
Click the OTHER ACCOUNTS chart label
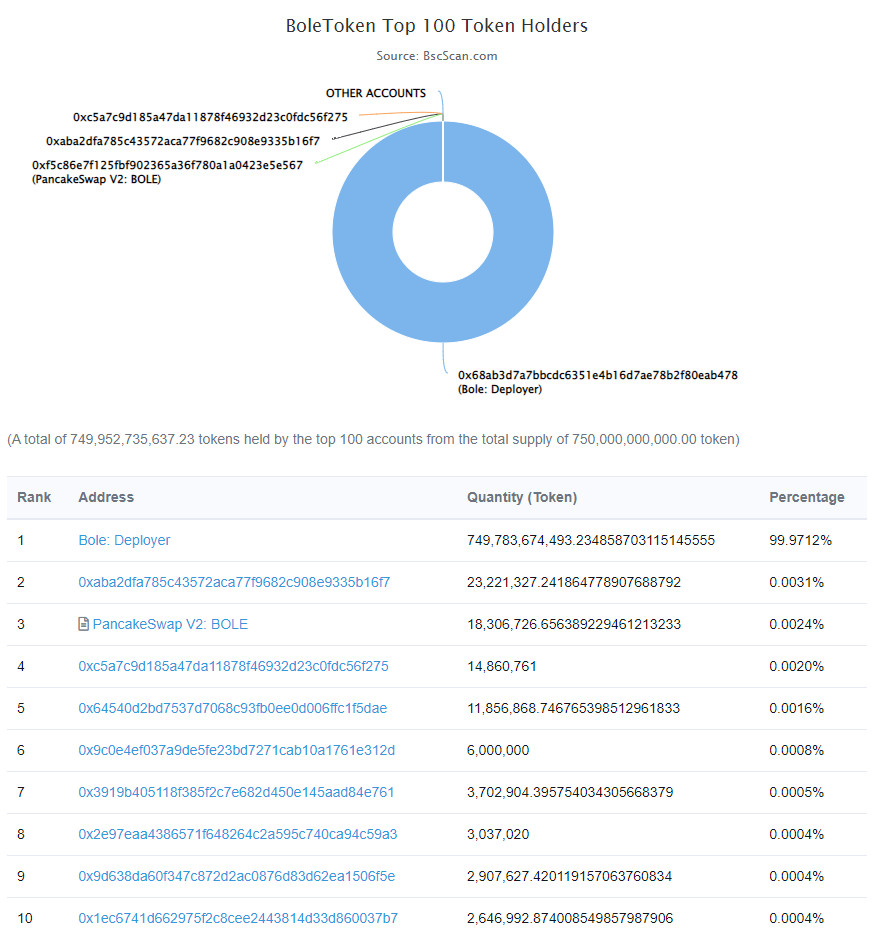pos(375,93)
